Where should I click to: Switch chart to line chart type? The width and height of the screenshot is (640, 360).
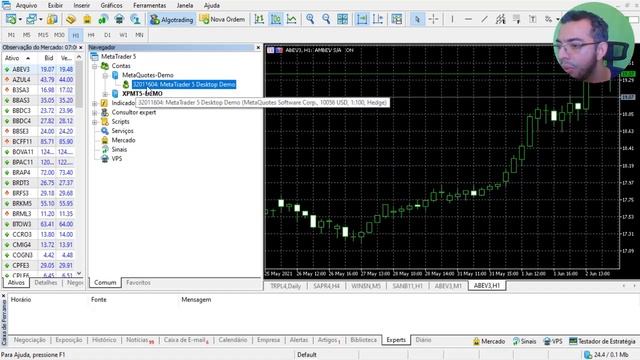click(x=291, y=19)
